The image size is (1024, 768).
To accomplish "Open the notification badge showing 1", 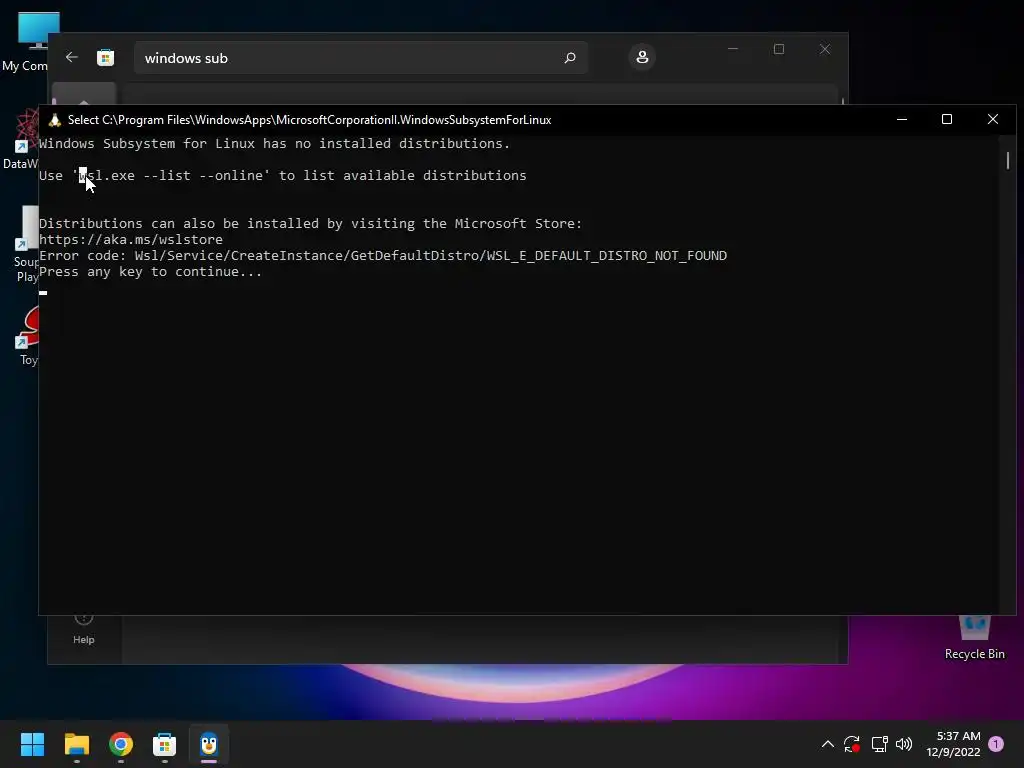I will (996, 744).
